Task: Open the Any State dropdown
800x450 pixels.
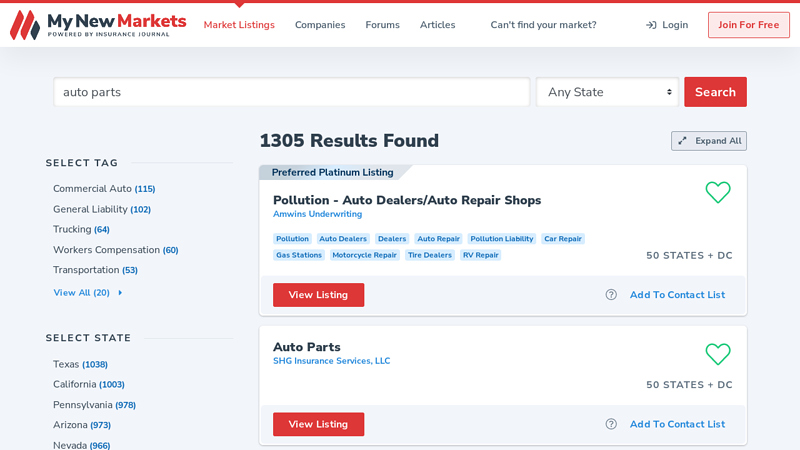Action: point(607,92)
